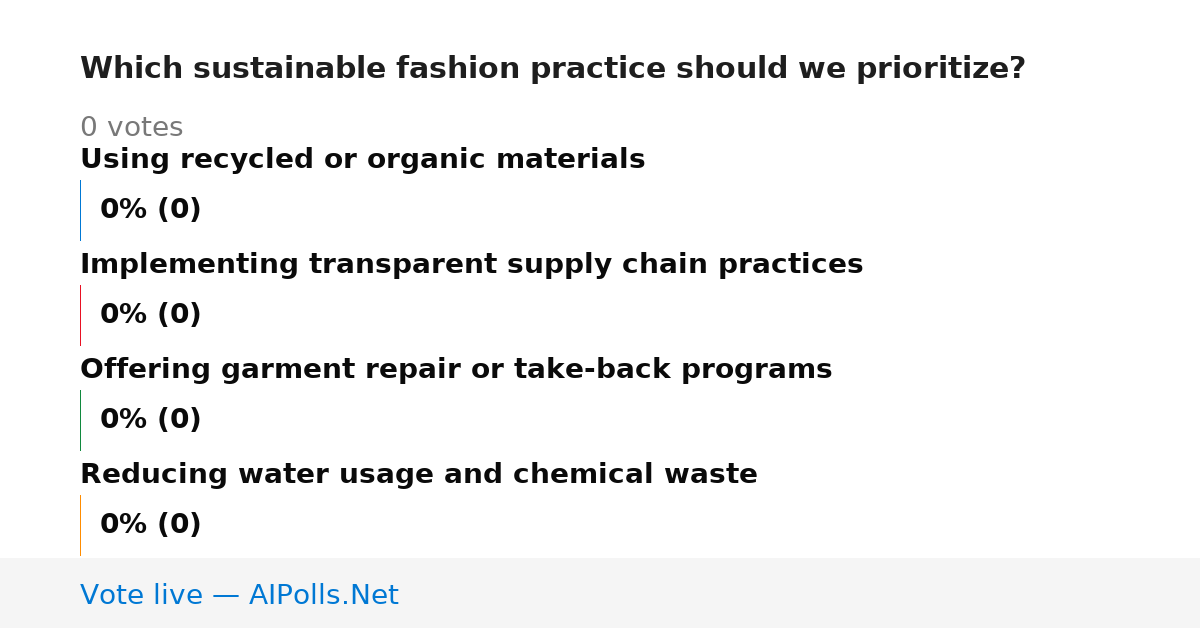
Task: Click the 'take-back programs' text
Action: pos(672,370)
